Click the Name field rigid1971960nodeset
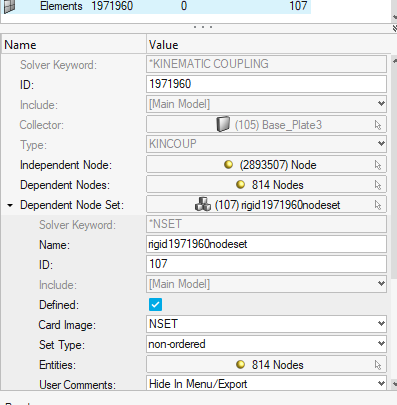Image resolution: width=397 pixels, height=405 pixels. [266, 244]
